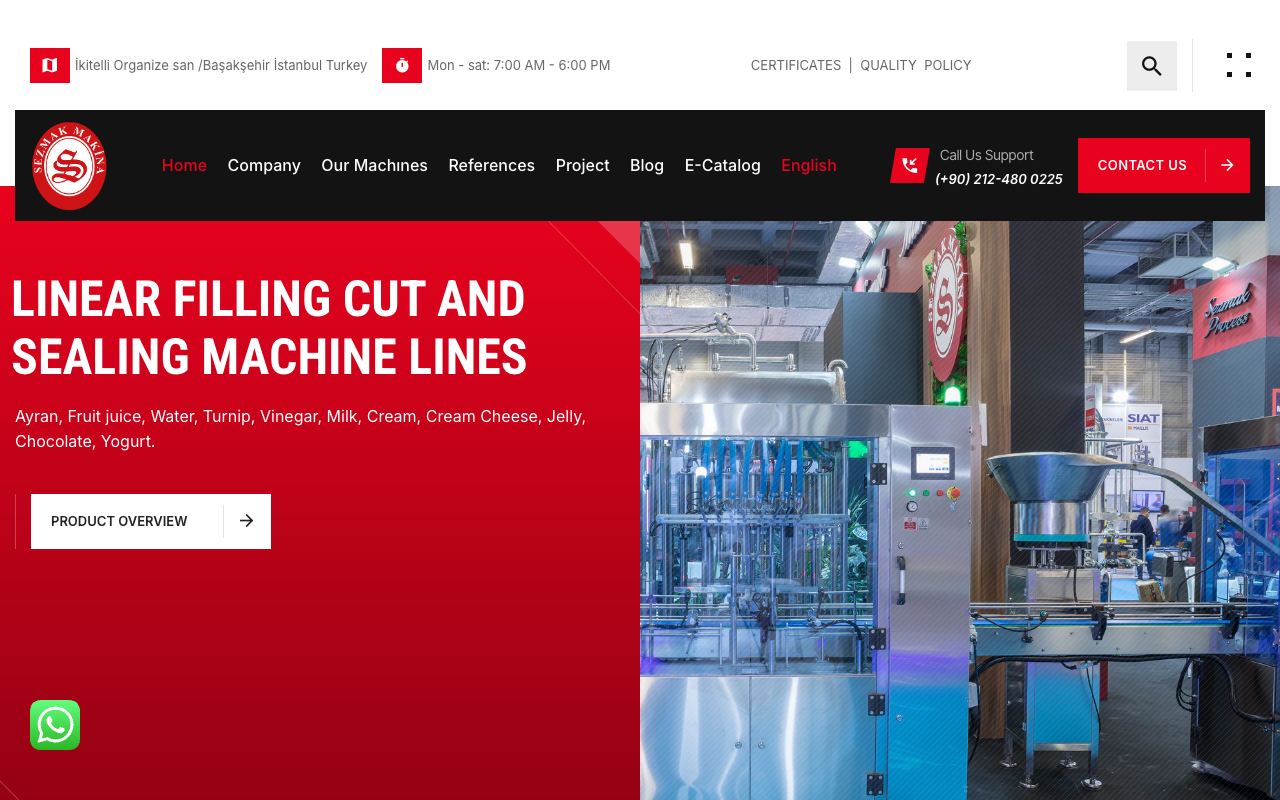This screenshot has height=800, width=1280.
Task: Click the Ayran, Fruit juice product description
Action: [x=300, y=428]
